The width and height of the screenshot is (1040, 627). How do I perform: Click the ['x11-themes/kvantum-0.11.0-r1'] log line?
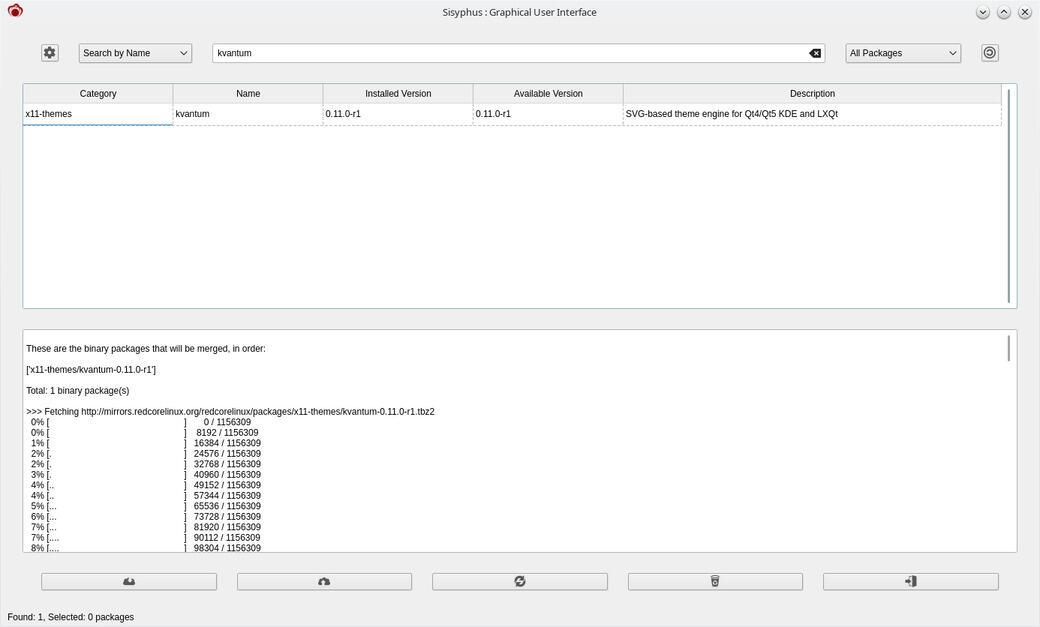click(x=91, y=370)
